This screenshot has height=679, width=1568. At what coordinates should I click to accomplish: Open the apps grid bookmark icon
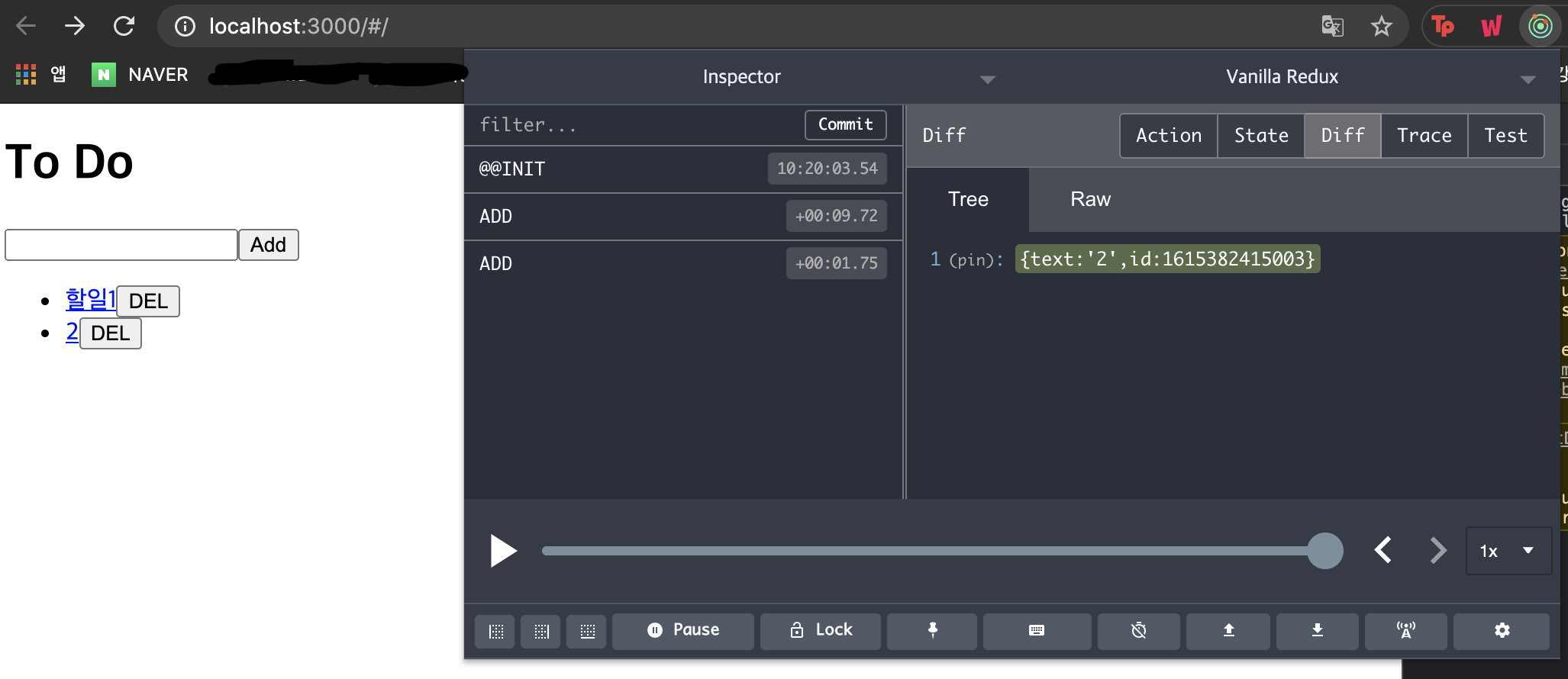click(x=26, y=74)
